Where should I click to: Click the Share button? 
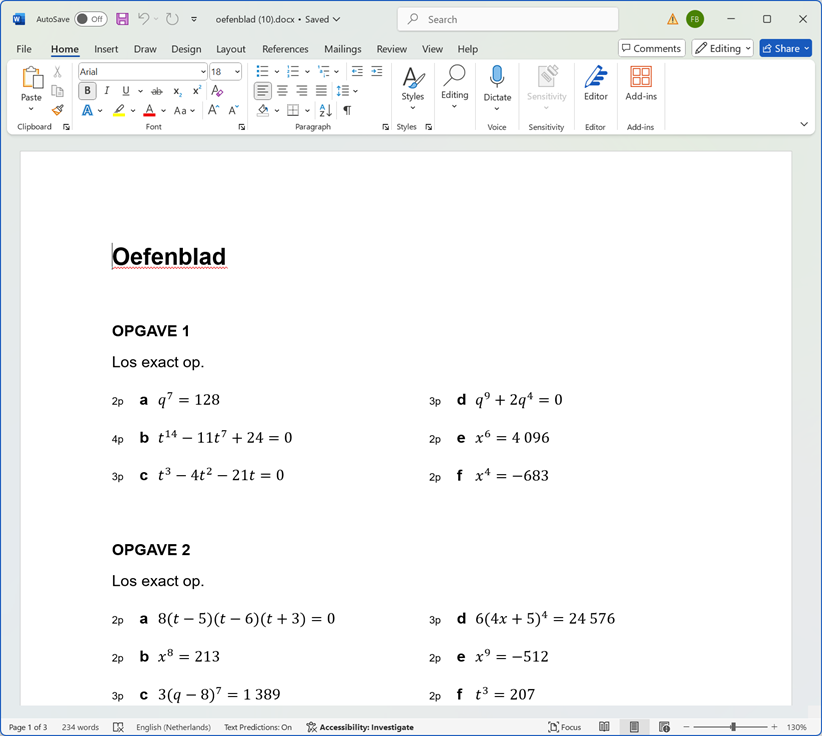[x=785, y=48]
